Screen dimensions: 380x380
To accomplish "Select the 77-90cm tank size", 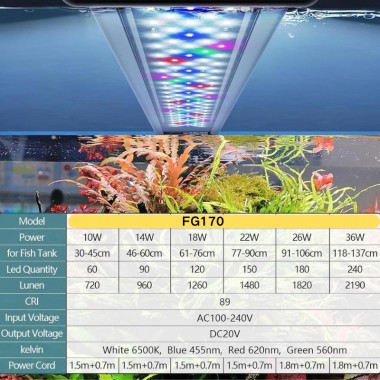I will (249, 253).
